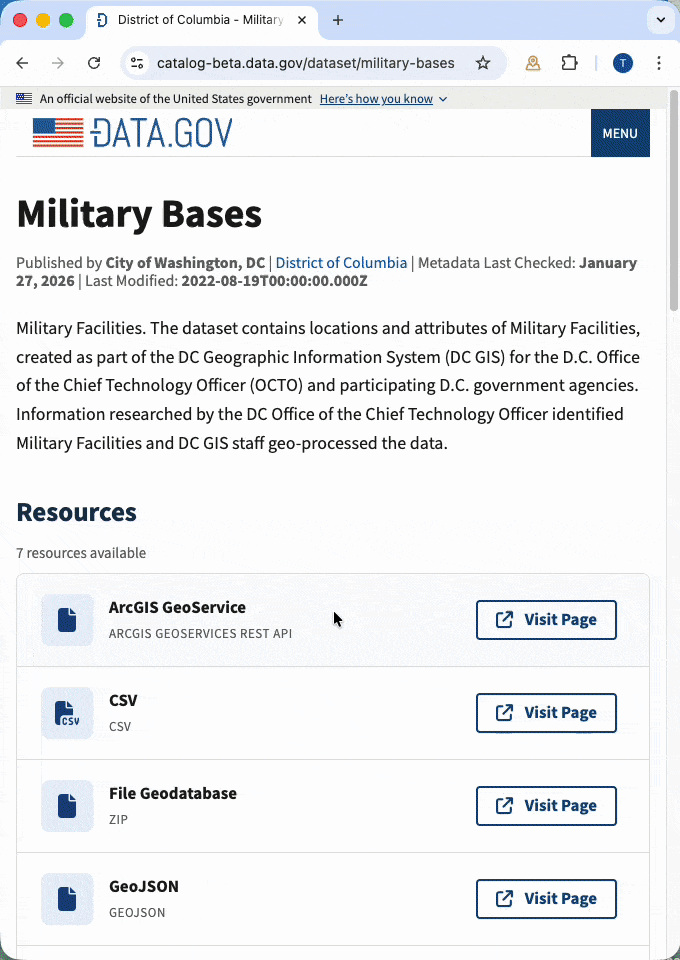Open the Chrome profile avatar
The image size is (680, 960).
pos(622,62)
